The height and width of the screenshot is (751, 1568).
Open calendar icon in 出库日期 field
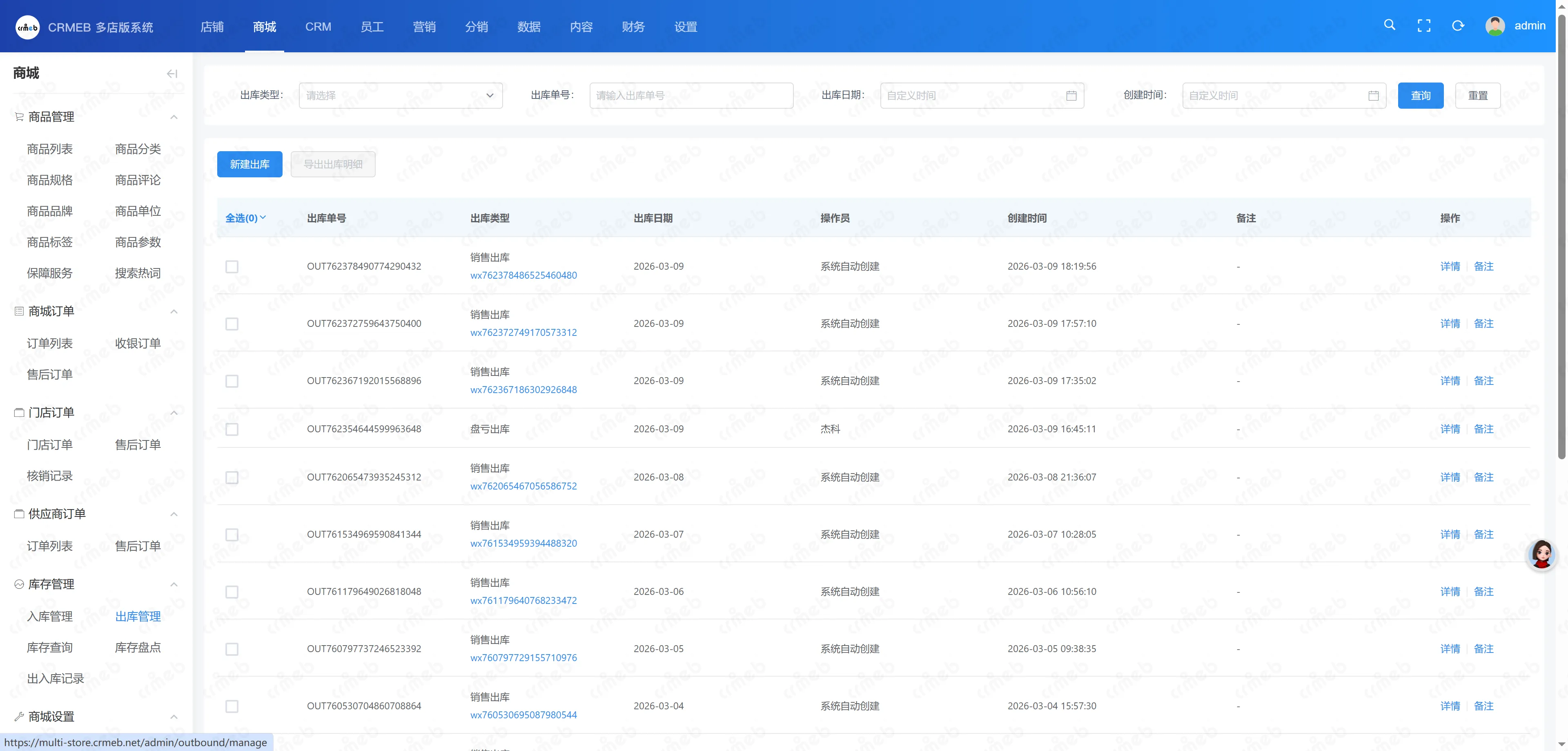click(x=1071, y=96)
